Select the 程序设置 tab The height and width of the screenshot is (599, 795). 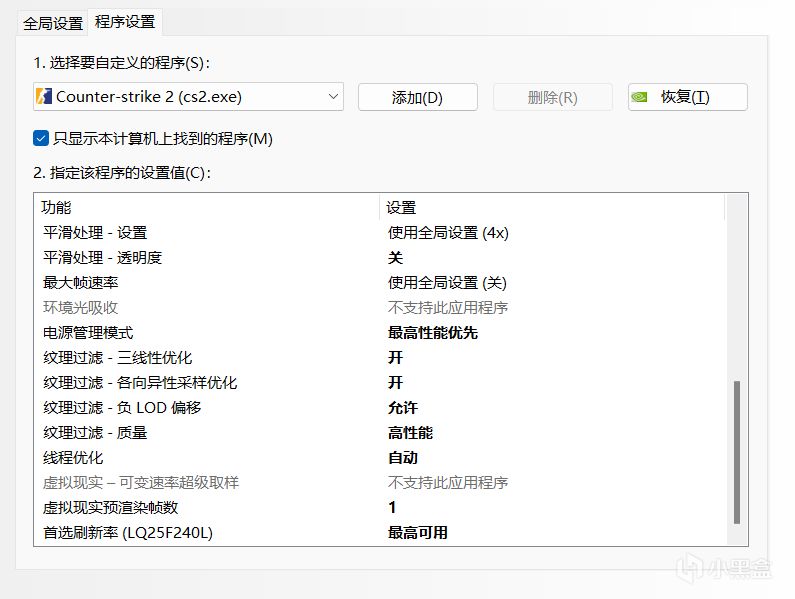coord(125,22)
